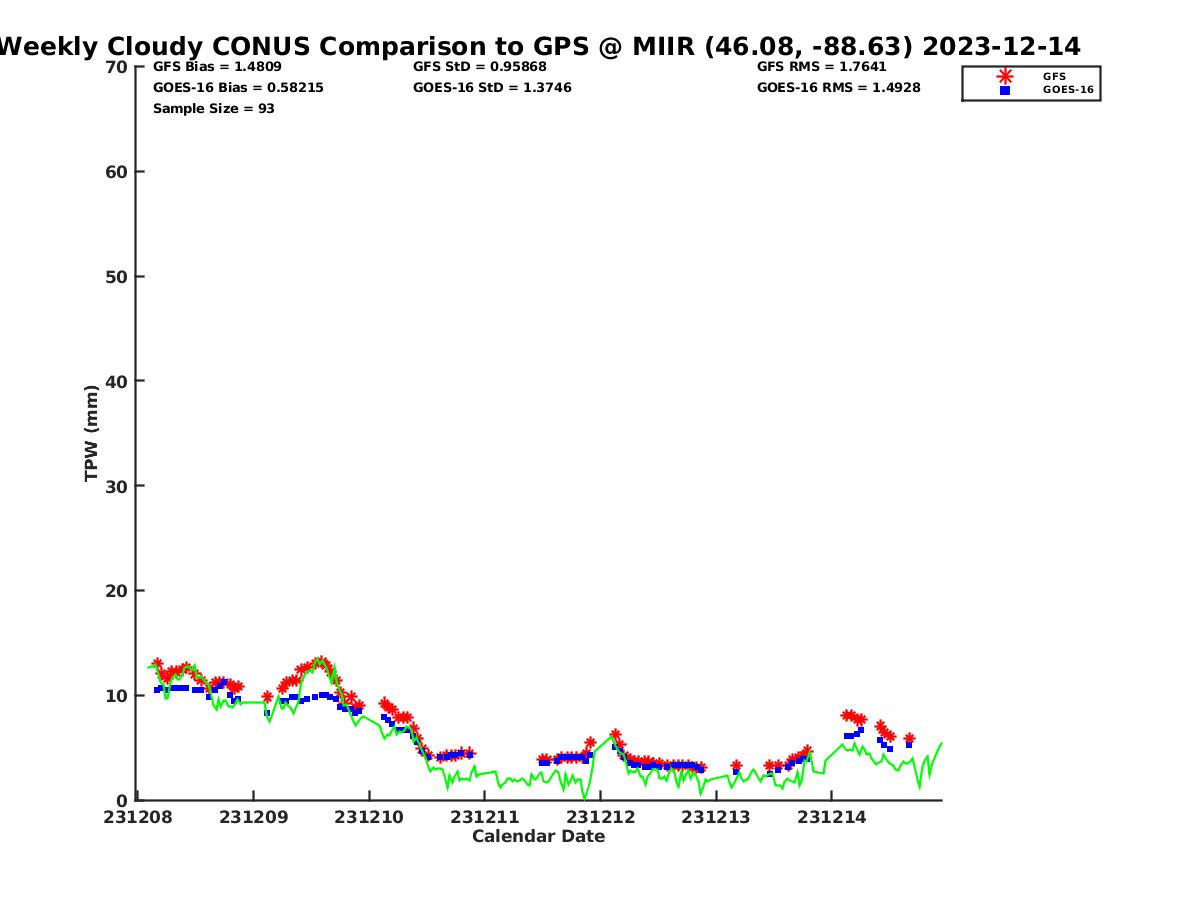Screen dimensions: 1200x900
Task: Click the plot title at top
Action: (540, 47)
